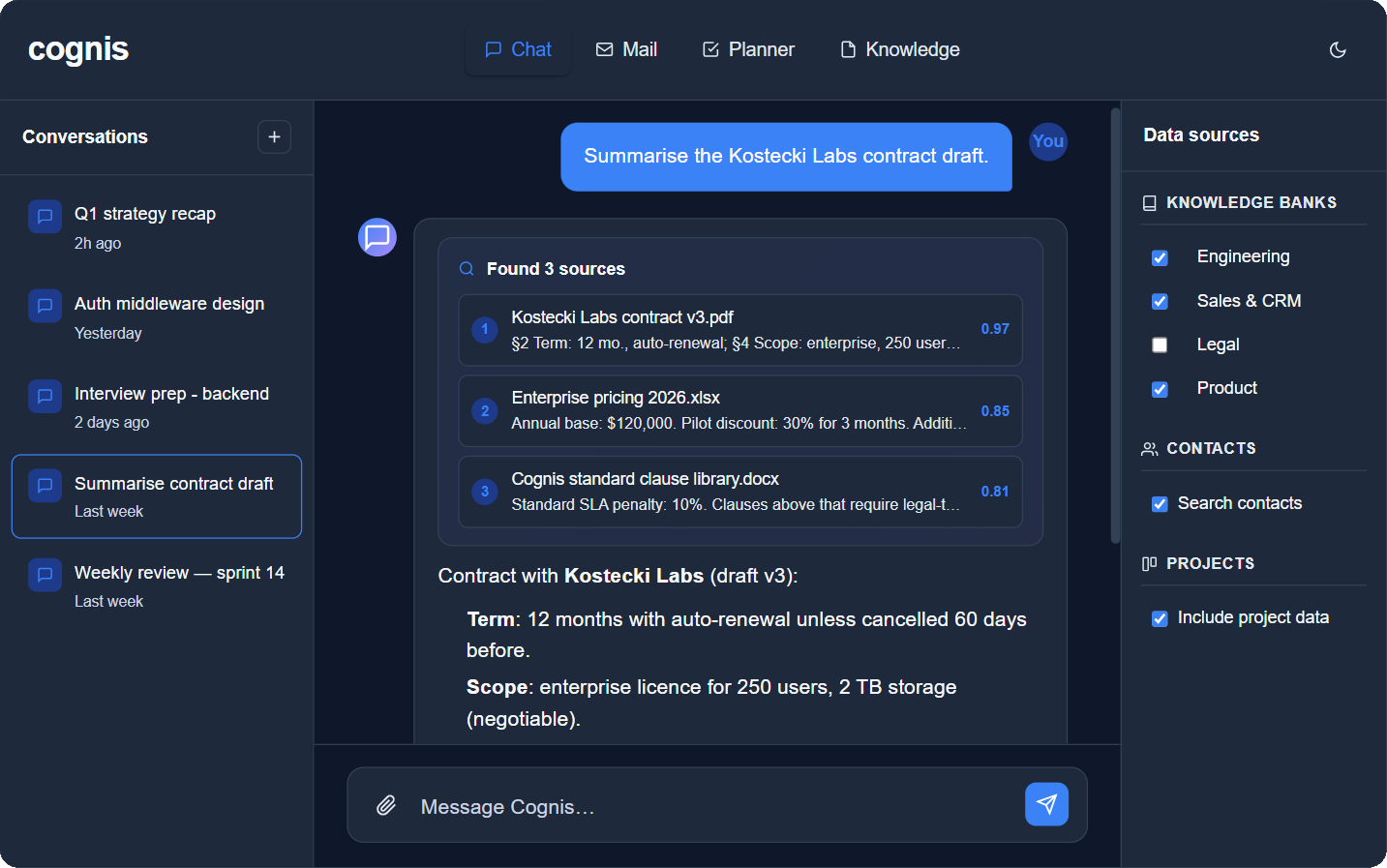Click the Scope line in the summary
This screenshot has width=1387, height=868.
click(711, 703)
